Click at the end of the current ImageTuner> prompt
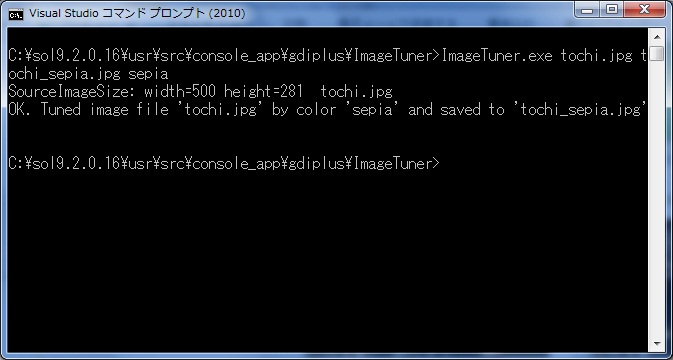The width and height of the screenshot is (673, 360). click(443, 163)
